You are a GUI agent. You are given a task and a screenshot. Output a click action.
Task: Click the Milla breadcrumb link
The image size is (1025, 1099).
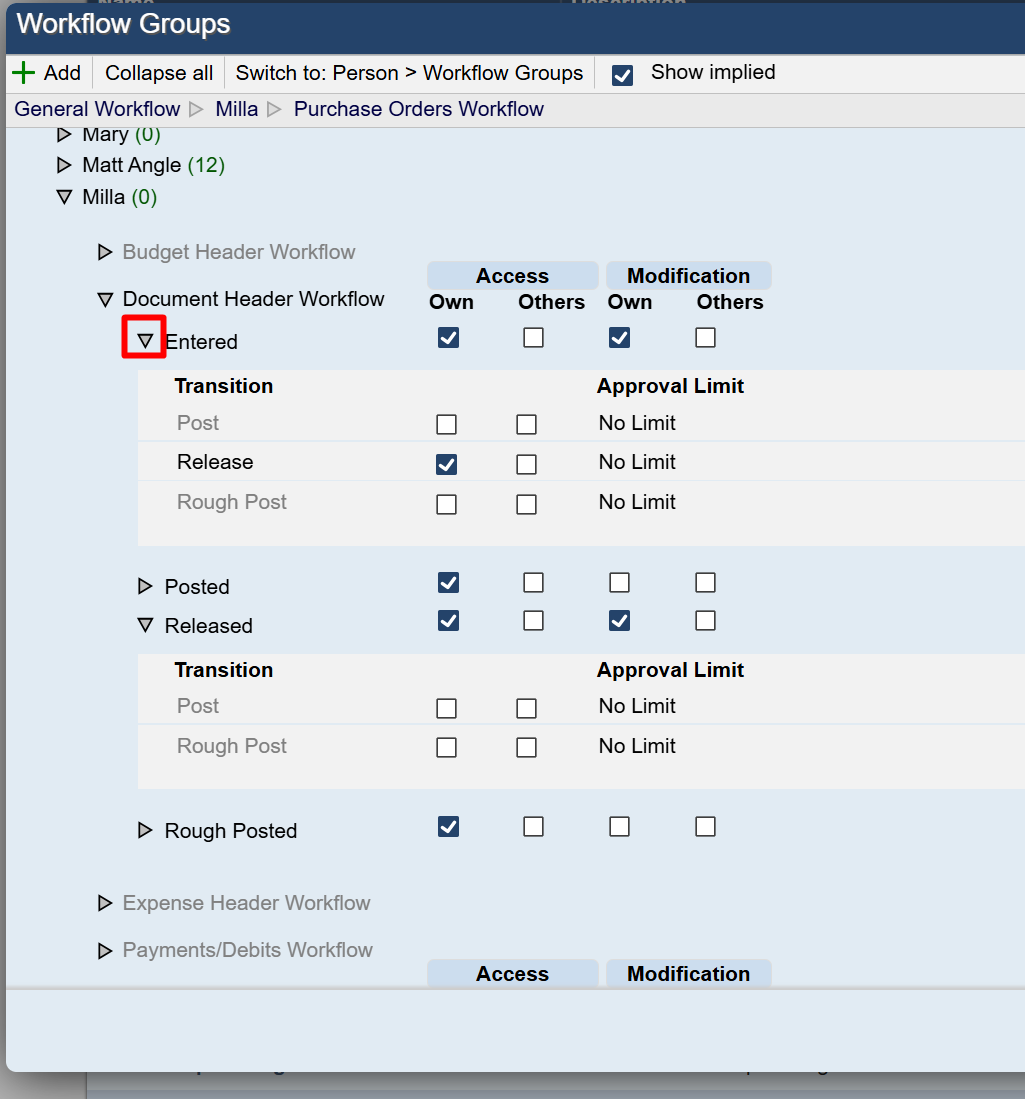(x=237, y=109)
